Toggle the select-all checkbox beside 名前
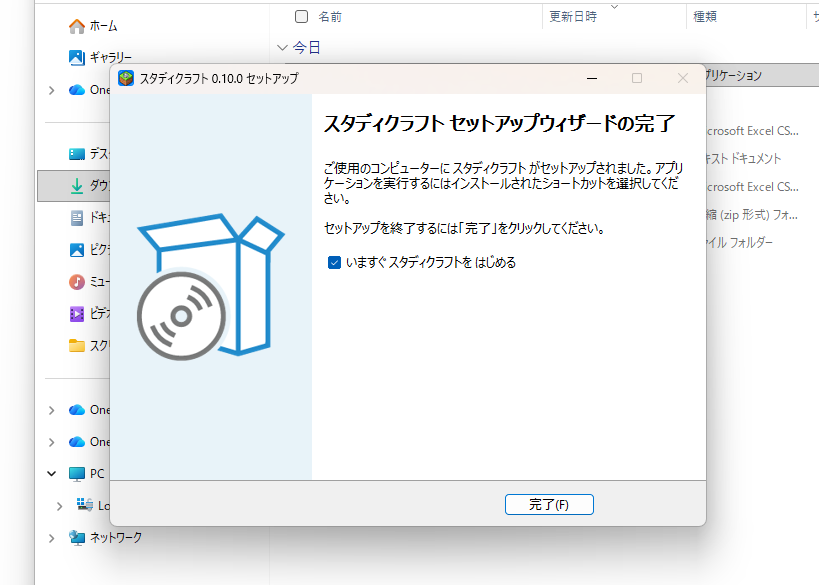 (301, 16)
